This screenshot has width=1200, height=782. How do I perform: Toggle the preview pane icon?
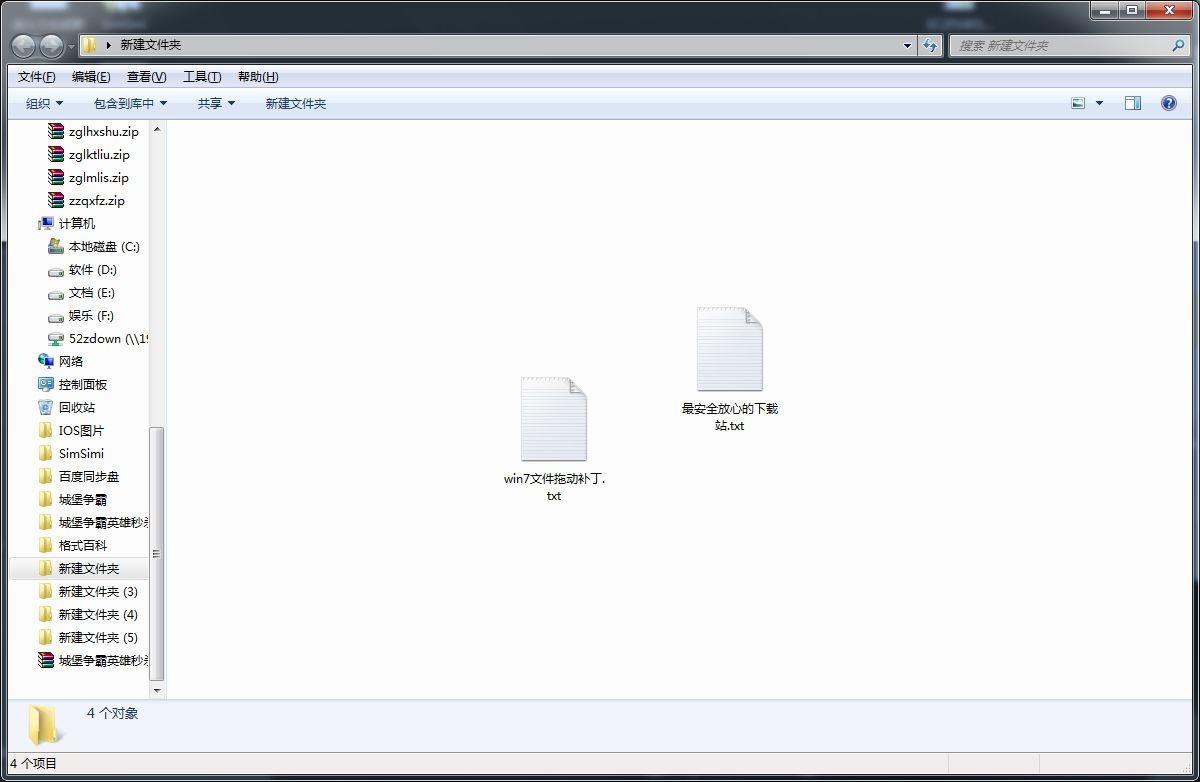click(1132, 103)
